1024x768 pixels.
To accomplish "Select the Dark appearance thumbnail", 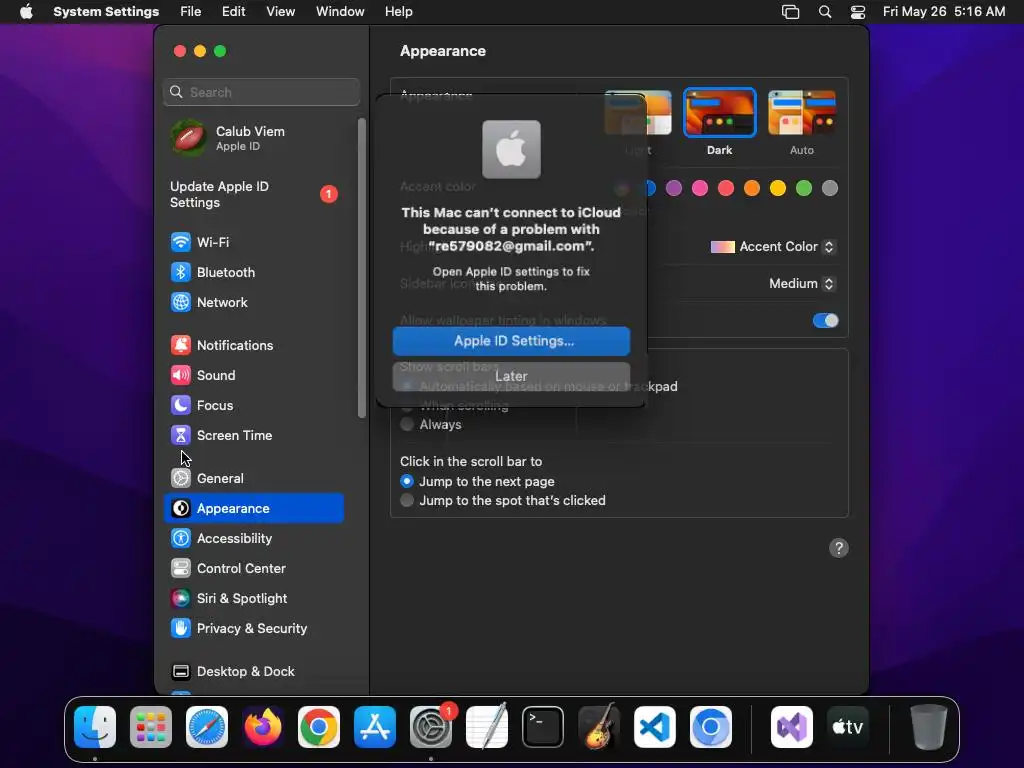I will click(x=720, y=113).
